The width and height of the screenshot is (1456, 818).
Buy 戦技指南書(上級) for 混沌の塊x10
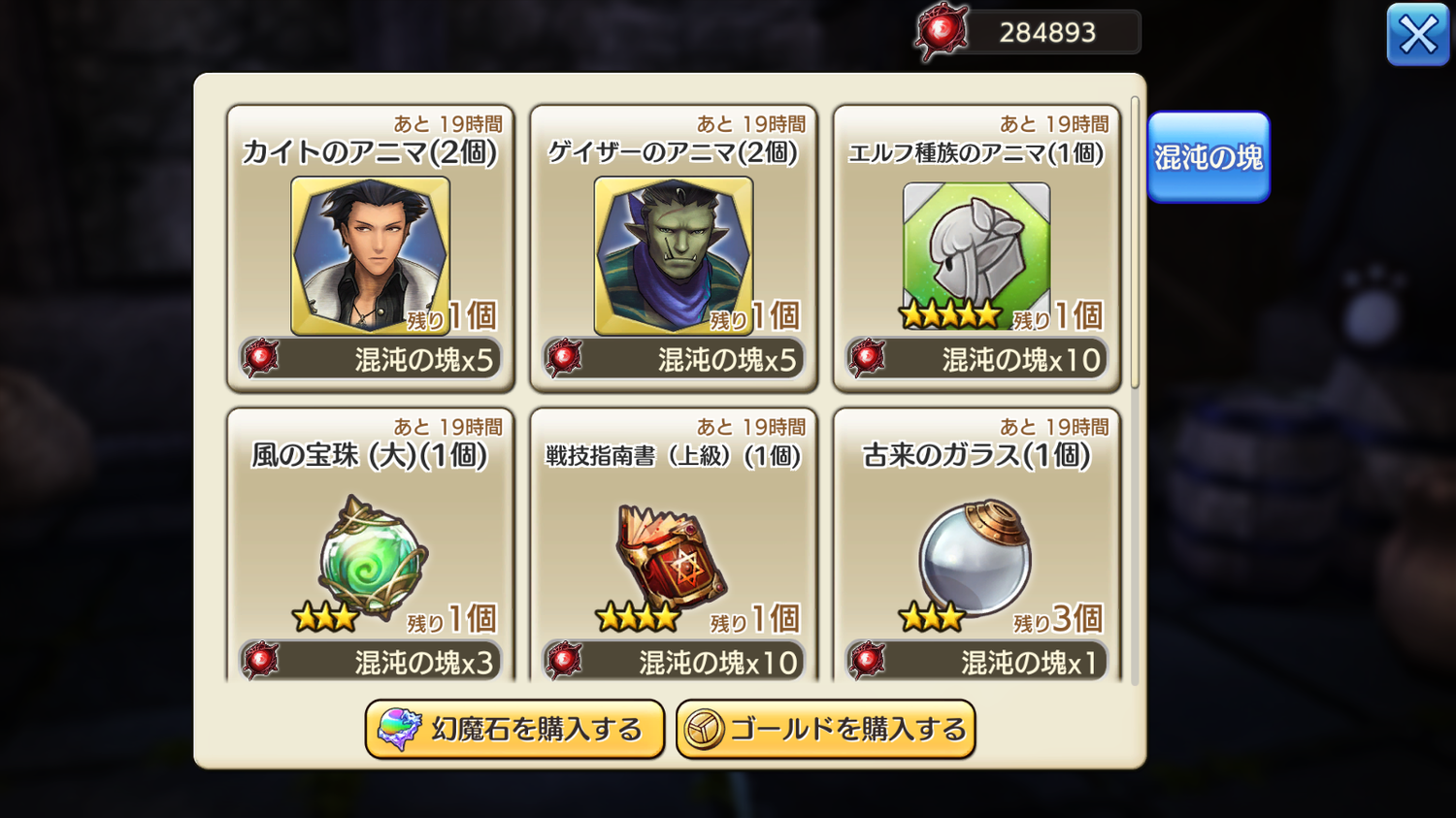click(x=674, y=662)
